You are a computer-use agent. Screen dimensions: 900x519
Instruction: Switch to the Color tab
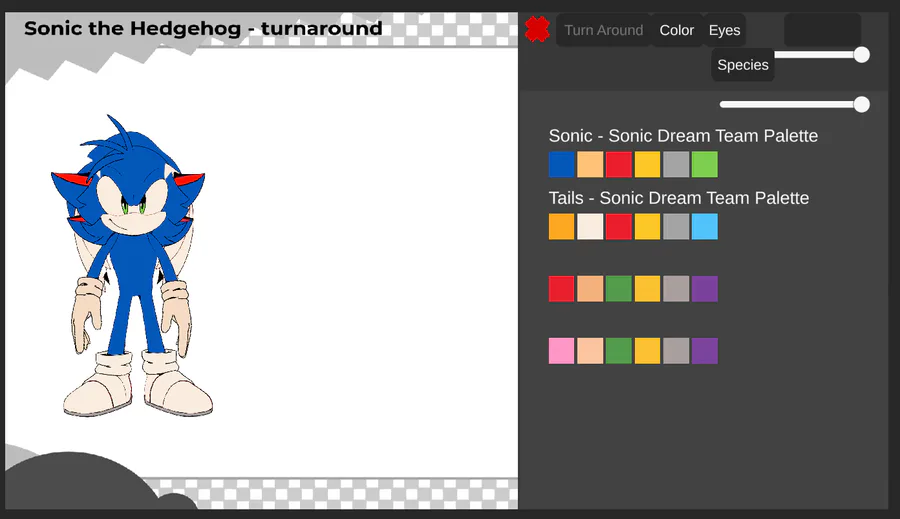coord(677,30)
